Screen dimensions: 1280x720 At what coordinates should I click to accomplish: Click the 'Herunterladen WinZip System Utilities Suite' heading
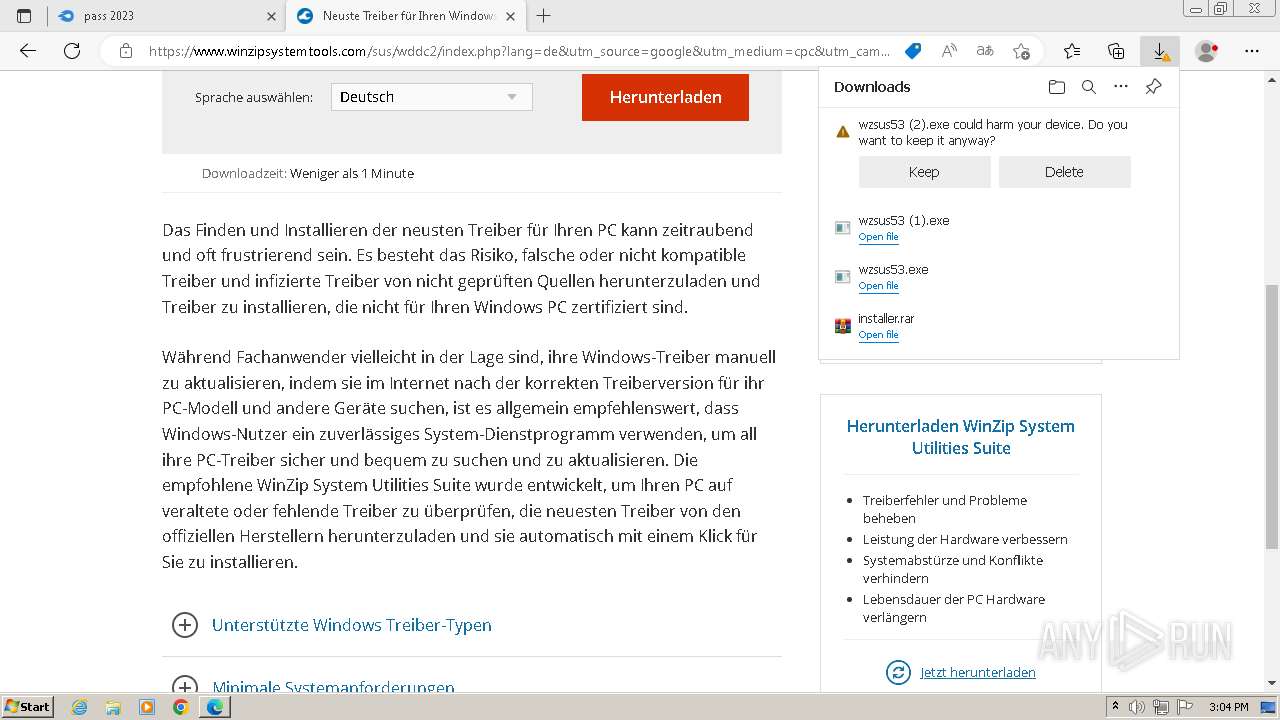961,437
